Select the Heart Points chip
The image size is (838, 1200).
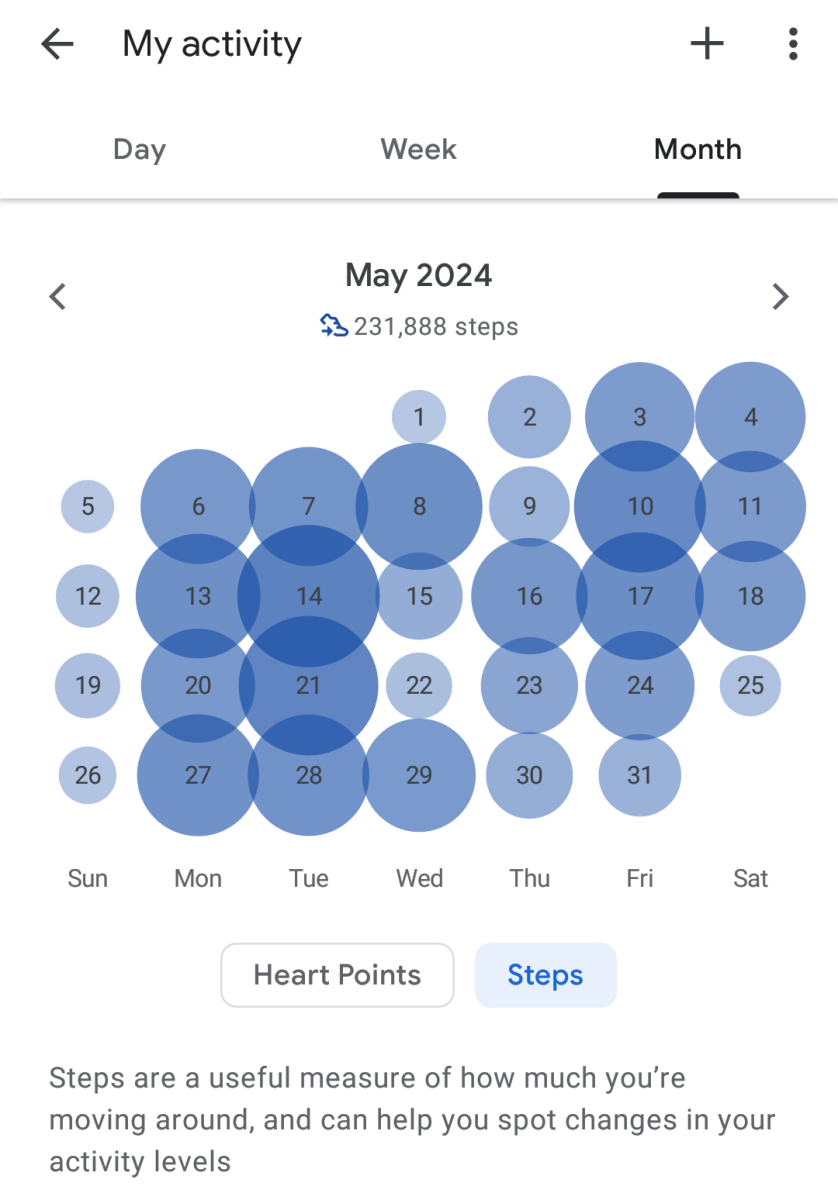click(337, 975)
